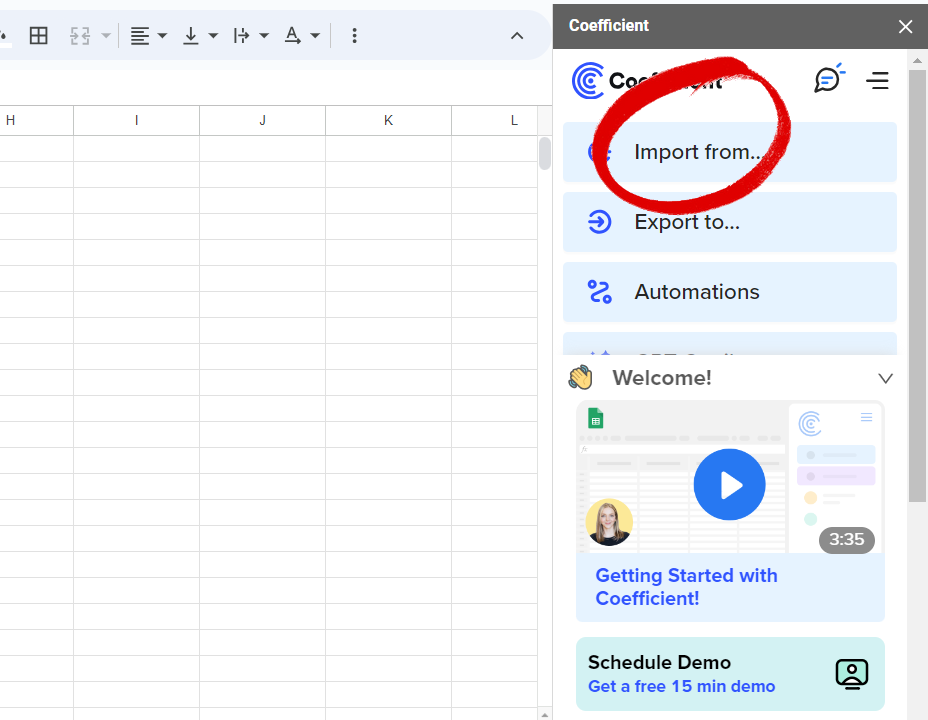The height and width of the screenshot is (720, 928).
Task: Open the Text rotation dropdown arrow
Action: (x=315, y=35)
